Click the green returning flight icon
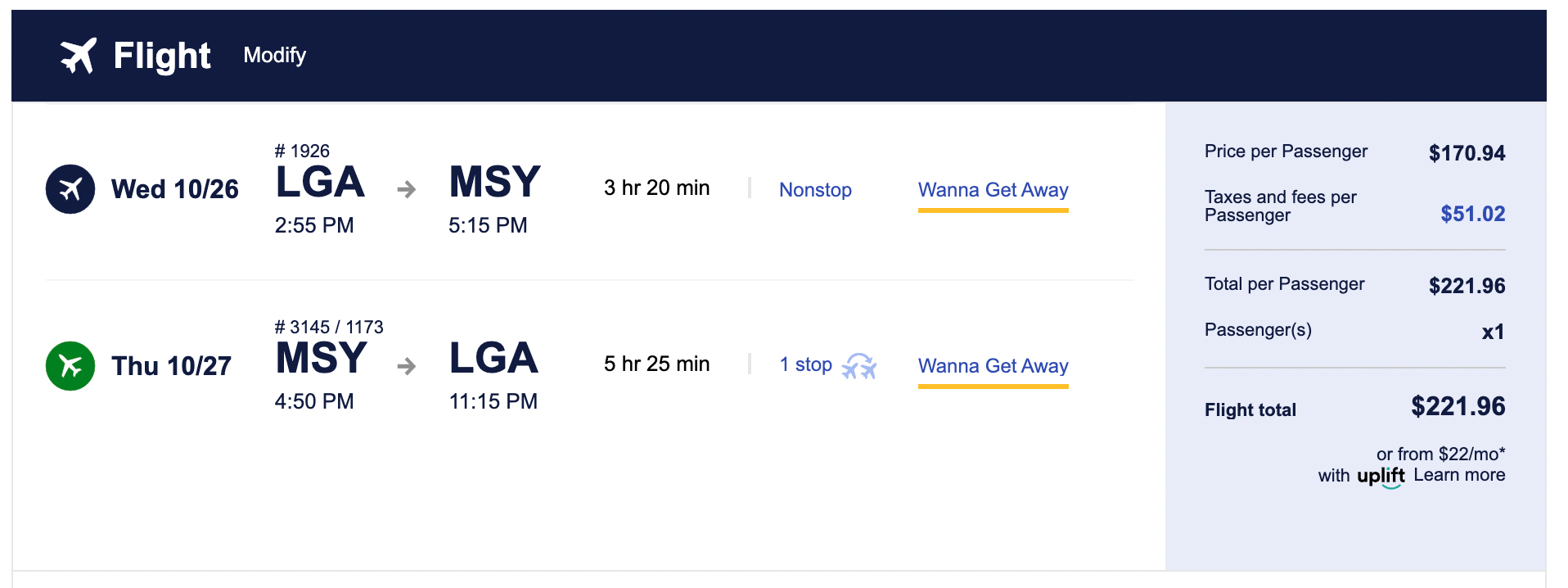The height and width of the screenshot is (588, 1568). point(70,366)
